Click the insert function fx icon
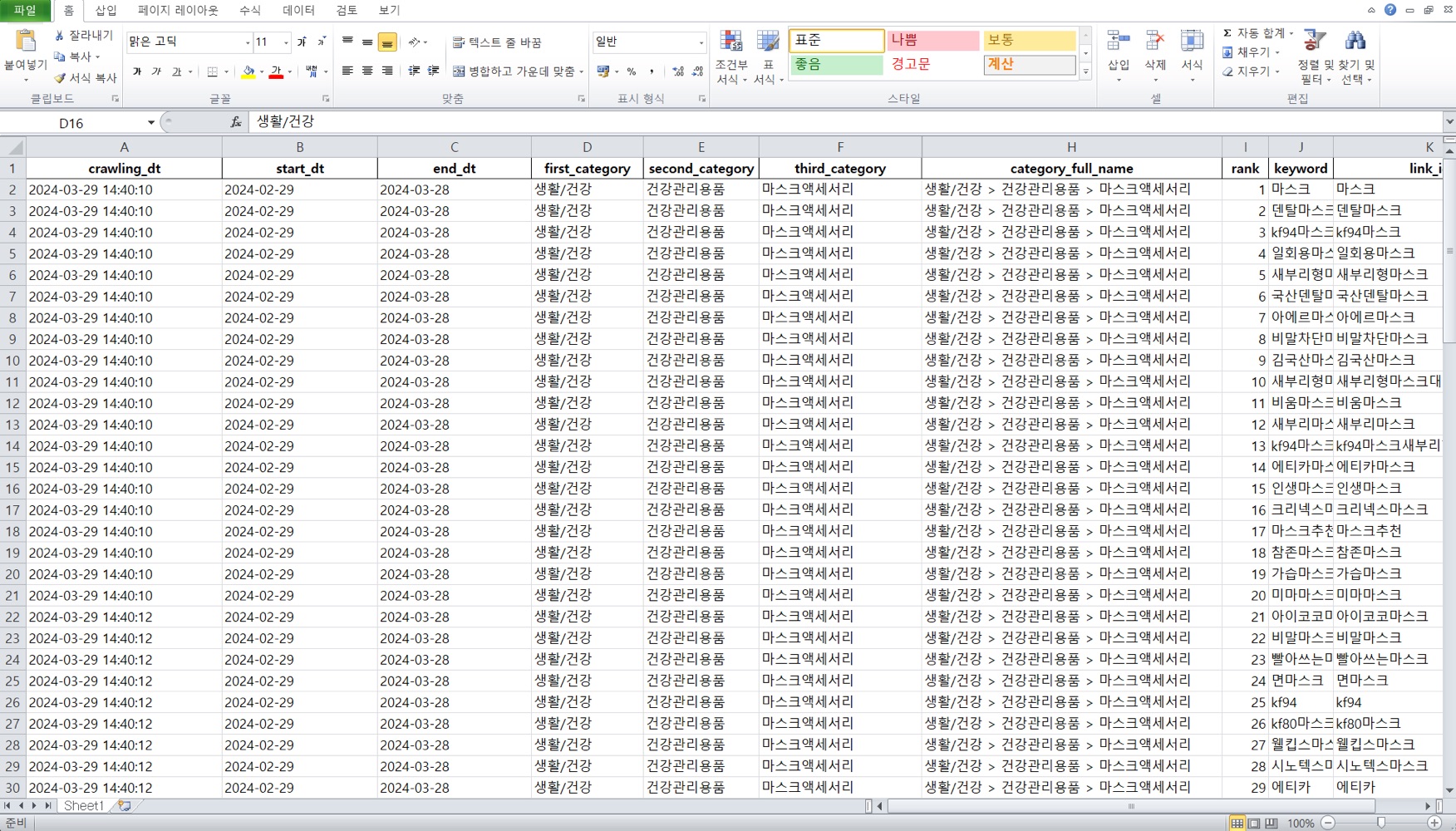Image resolution: width=1456 pixels, height=831 pixels. [x=236, y=122]
